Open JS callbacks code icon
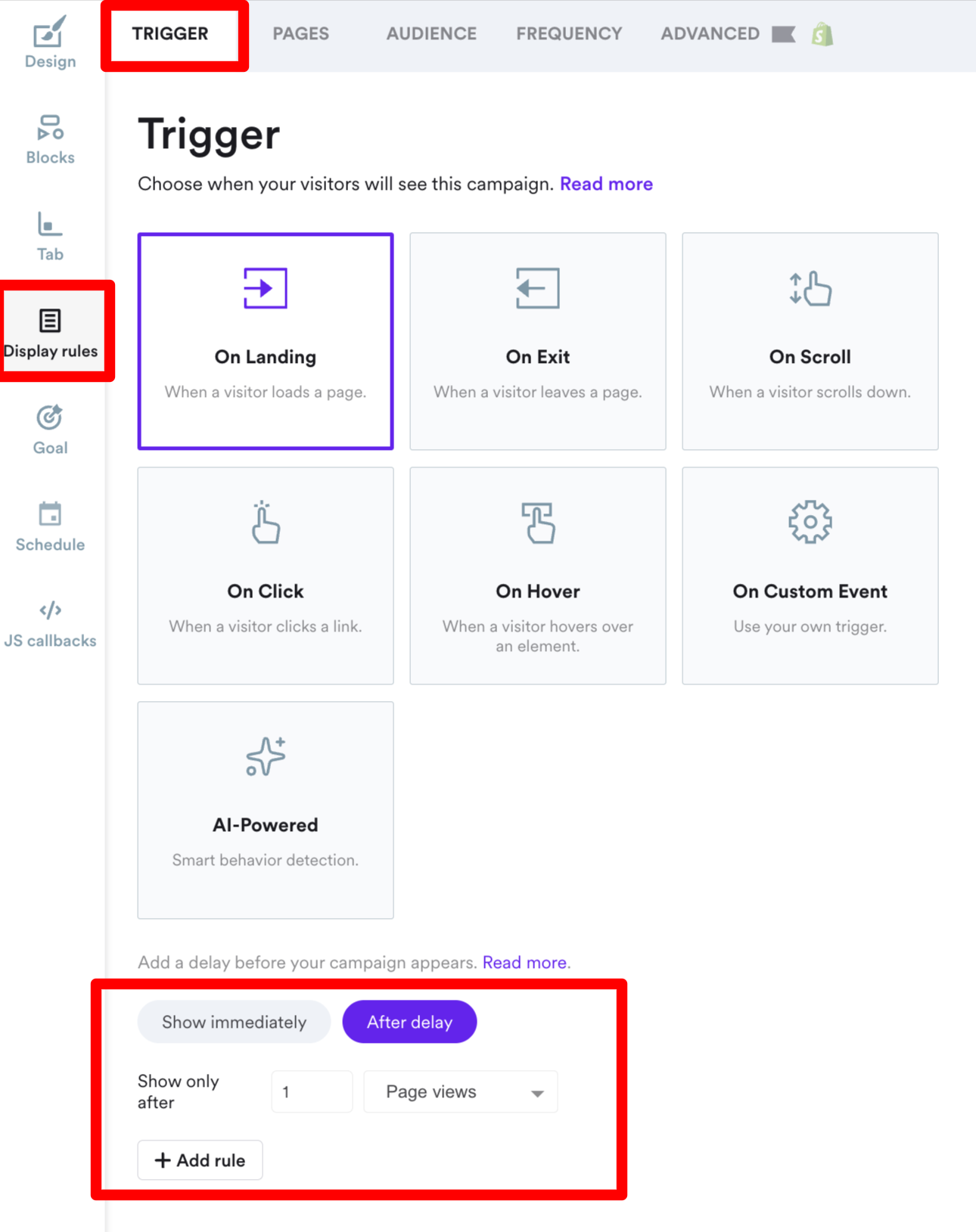Image resolution: width=976 pixels, height=1232 pixels. pyautogui.click(x=50, y=610)
